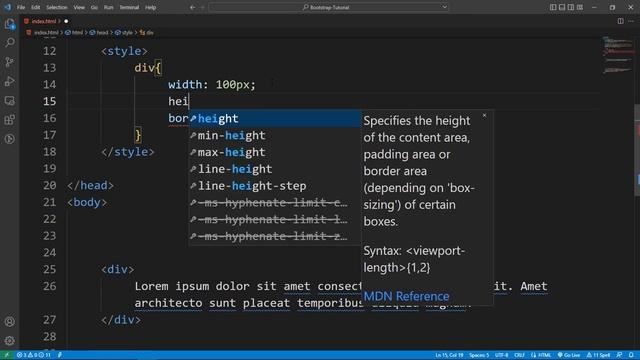Expand the head breadcrumb segment
This screenshot has height=360, width=640.
(99, 33)
